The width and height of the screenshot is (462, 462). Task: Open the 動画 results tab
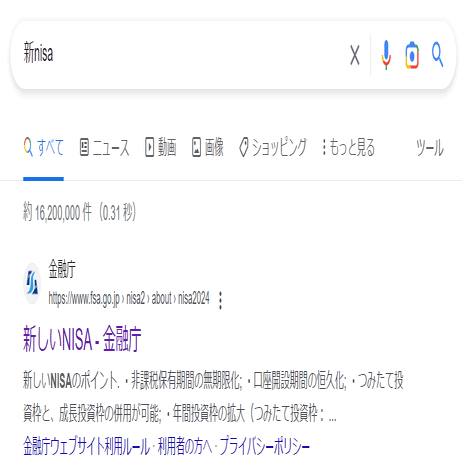pos(160,147)
